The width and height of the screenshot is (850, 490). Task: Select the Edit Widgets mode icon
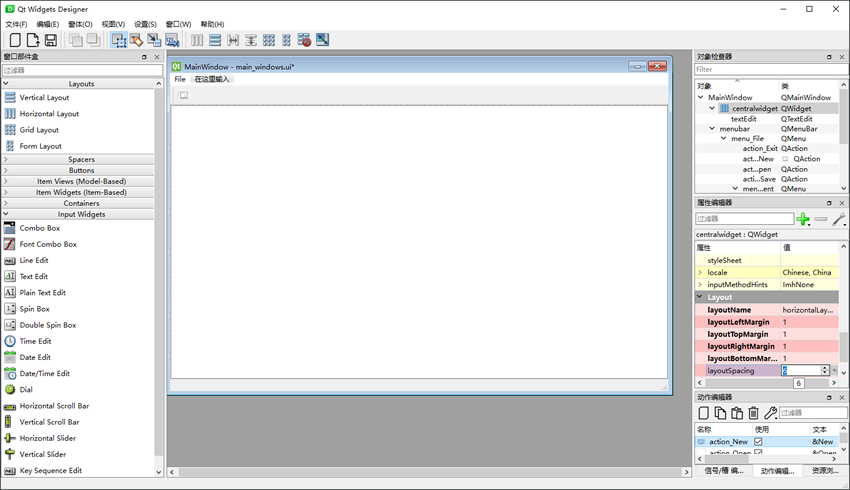click(119, 40)
